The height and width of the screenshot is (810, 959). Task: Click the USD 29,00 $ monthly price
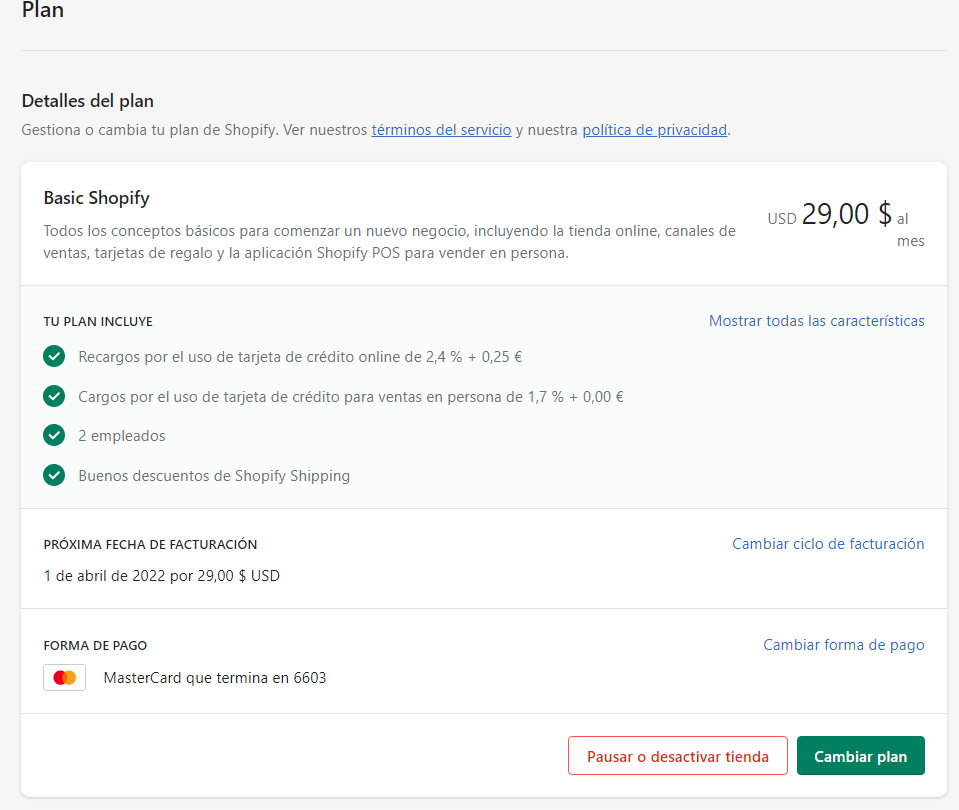point(830,215)
